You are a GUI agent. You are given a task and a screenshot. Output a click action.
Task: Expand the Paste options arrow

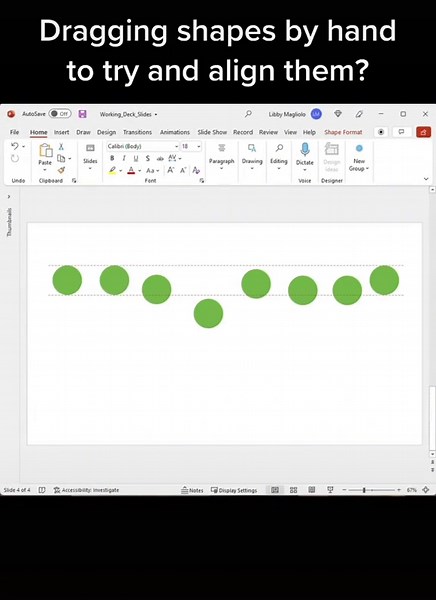pyautogui.click(x=45, y=170)
